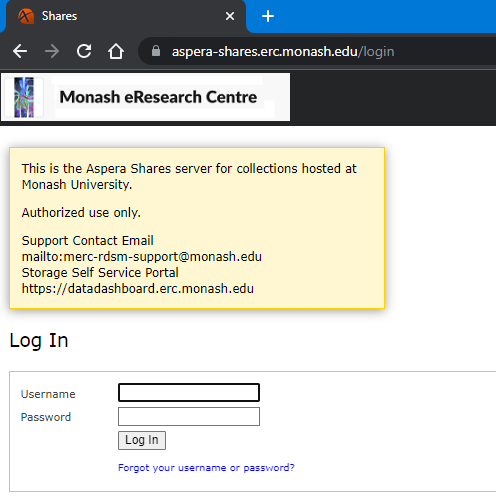
Task: Go to the browser home page
Action: (x=116, y=51)
